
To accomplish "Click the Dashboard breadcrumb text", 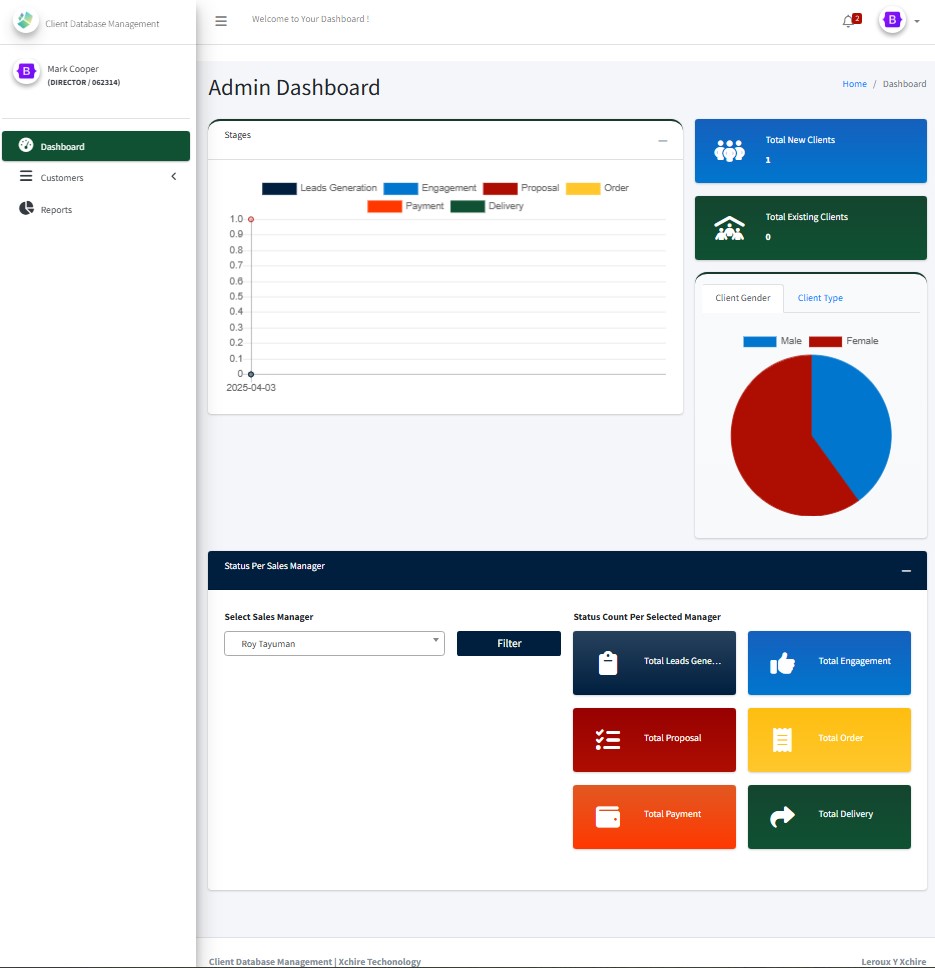I will coord(904,84).
